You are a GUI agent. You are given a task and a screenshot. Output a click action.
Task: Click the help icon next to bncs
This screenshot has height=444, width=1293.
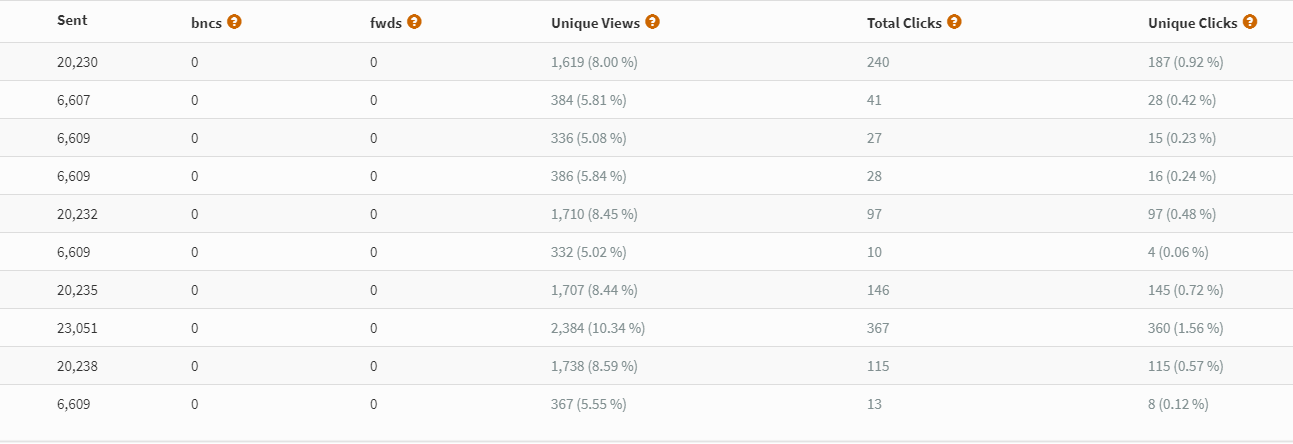click(x=234, y=21)
